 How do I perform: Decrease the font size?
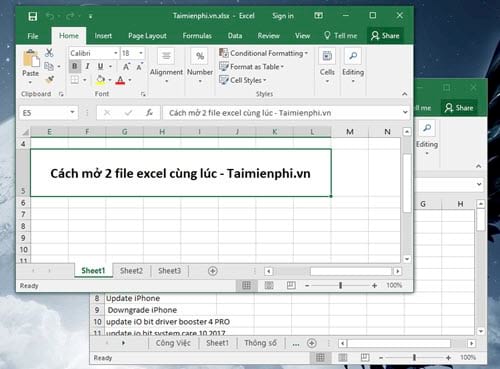coord(140,66)
